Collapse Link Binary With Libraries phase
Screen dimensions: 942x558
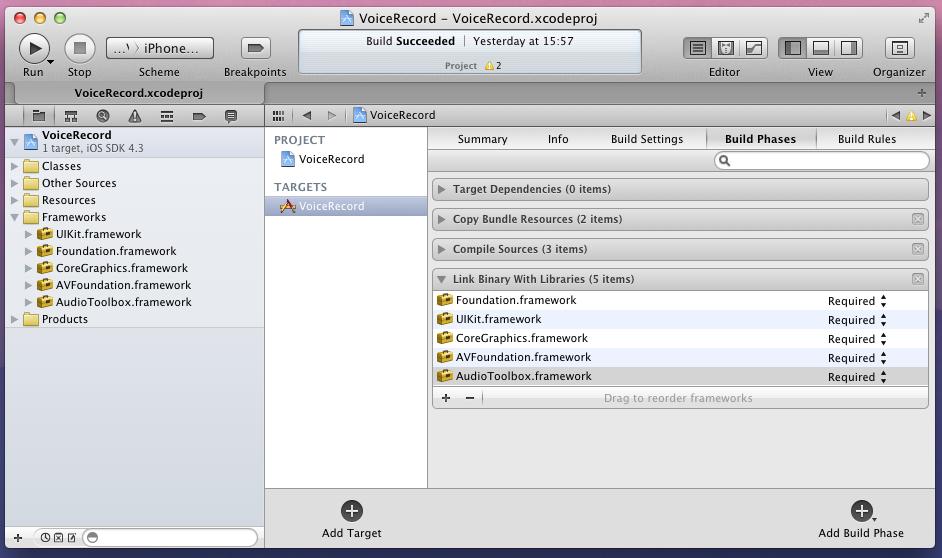tap(442, 279)
